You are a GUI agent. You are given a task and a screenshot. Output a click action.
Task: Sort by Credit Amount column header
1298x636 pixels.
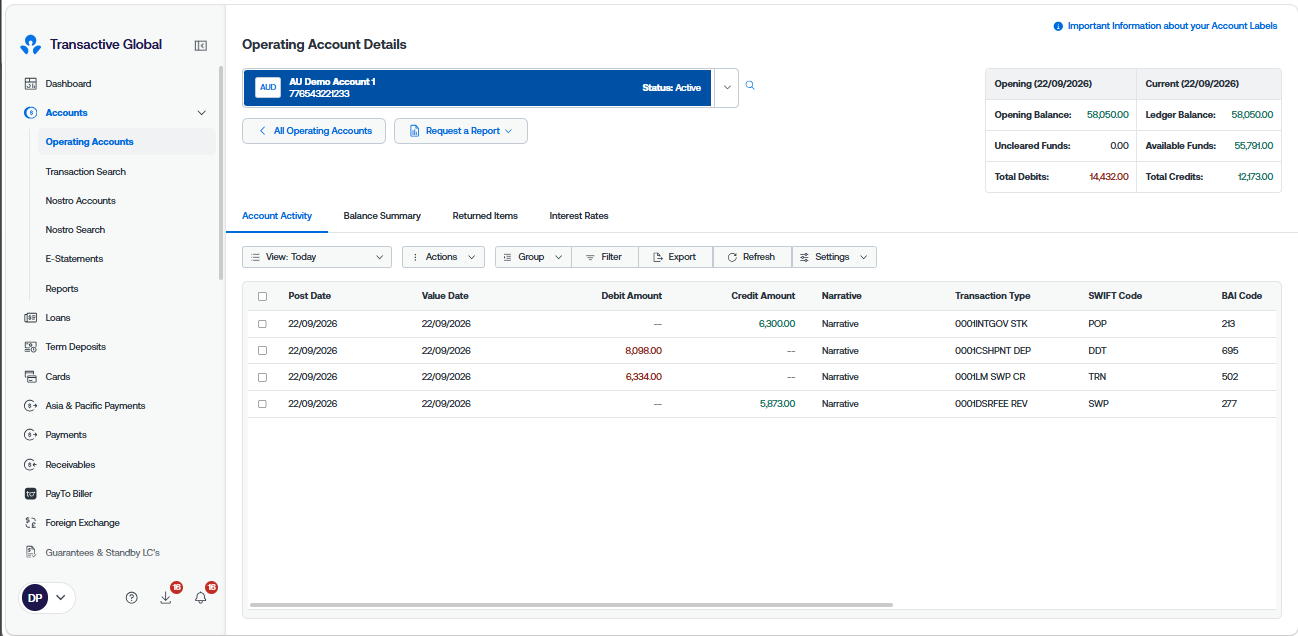click(763, 296)
